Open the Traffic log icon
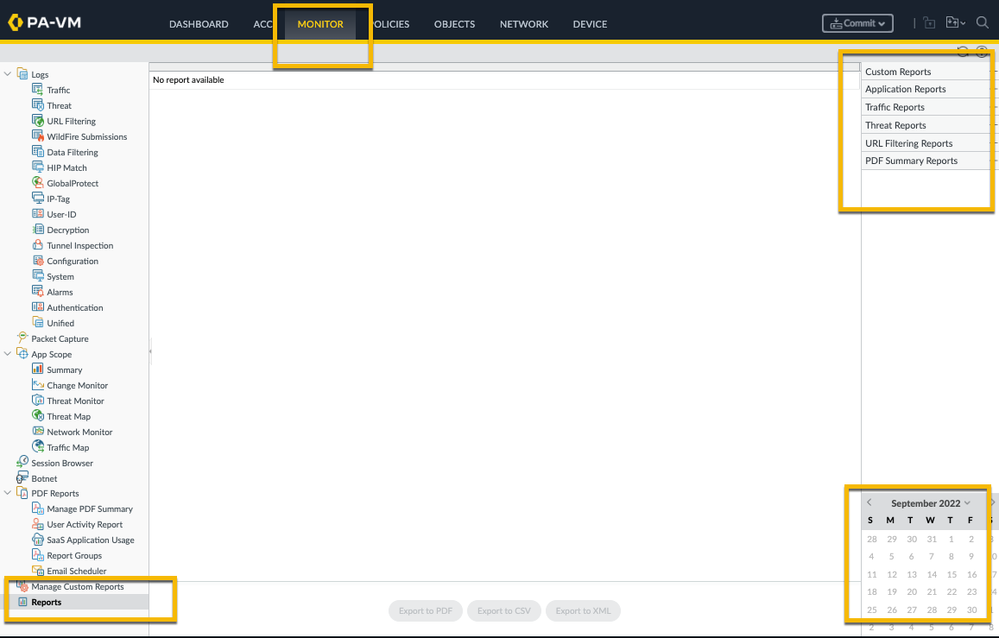Image resolution: width=999 pixels, height=638 pixels. (x=38, y=89)
